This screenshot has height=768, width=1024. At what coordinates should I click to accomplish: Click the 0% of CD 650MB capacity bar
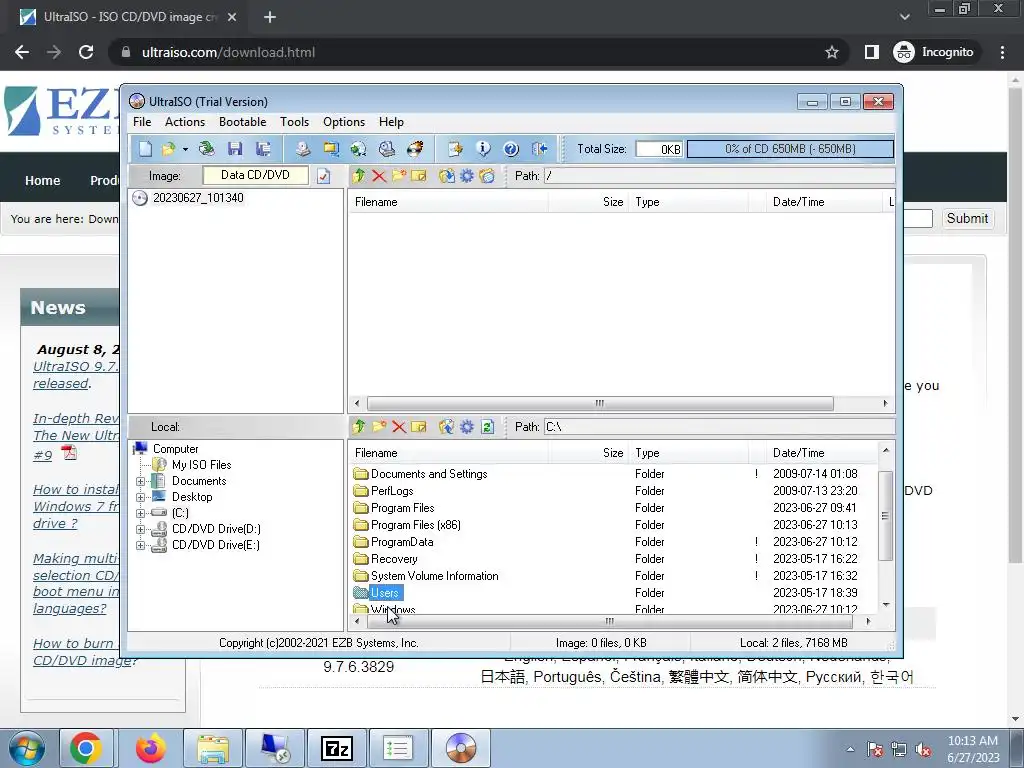click(790, 149)
